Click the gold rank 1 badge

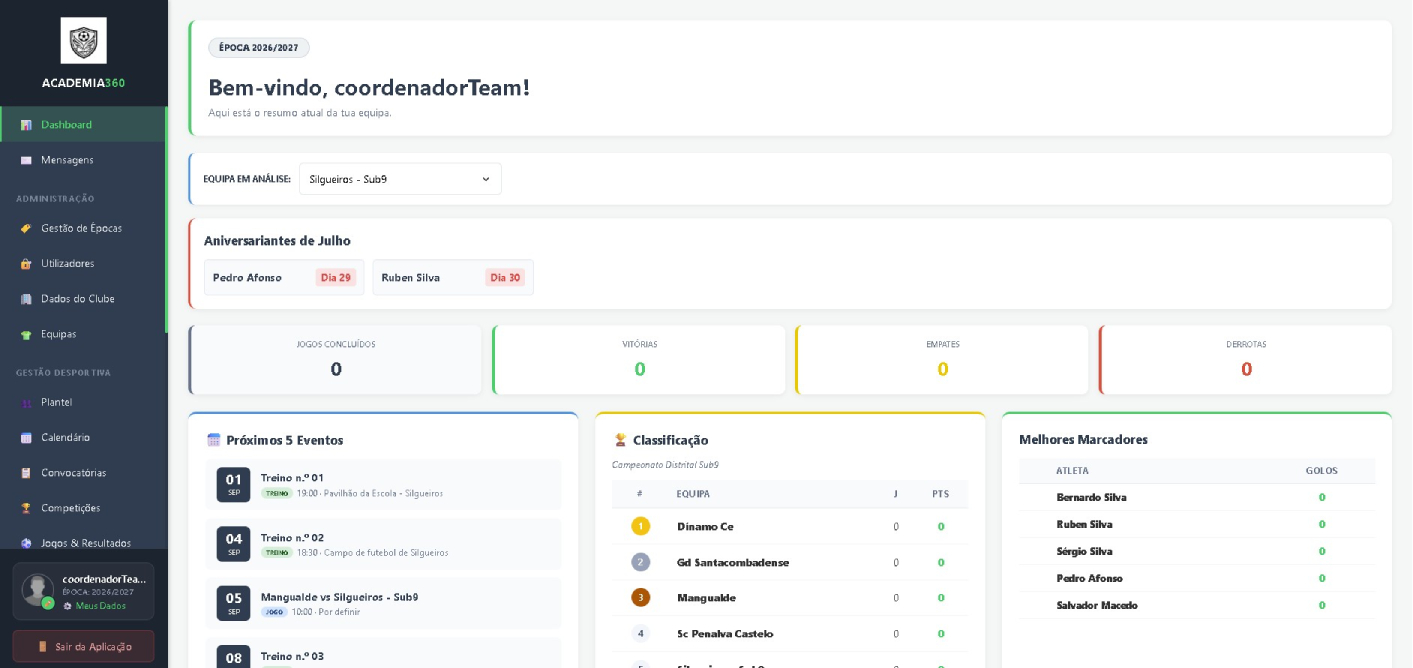click(x=640, y=526)
